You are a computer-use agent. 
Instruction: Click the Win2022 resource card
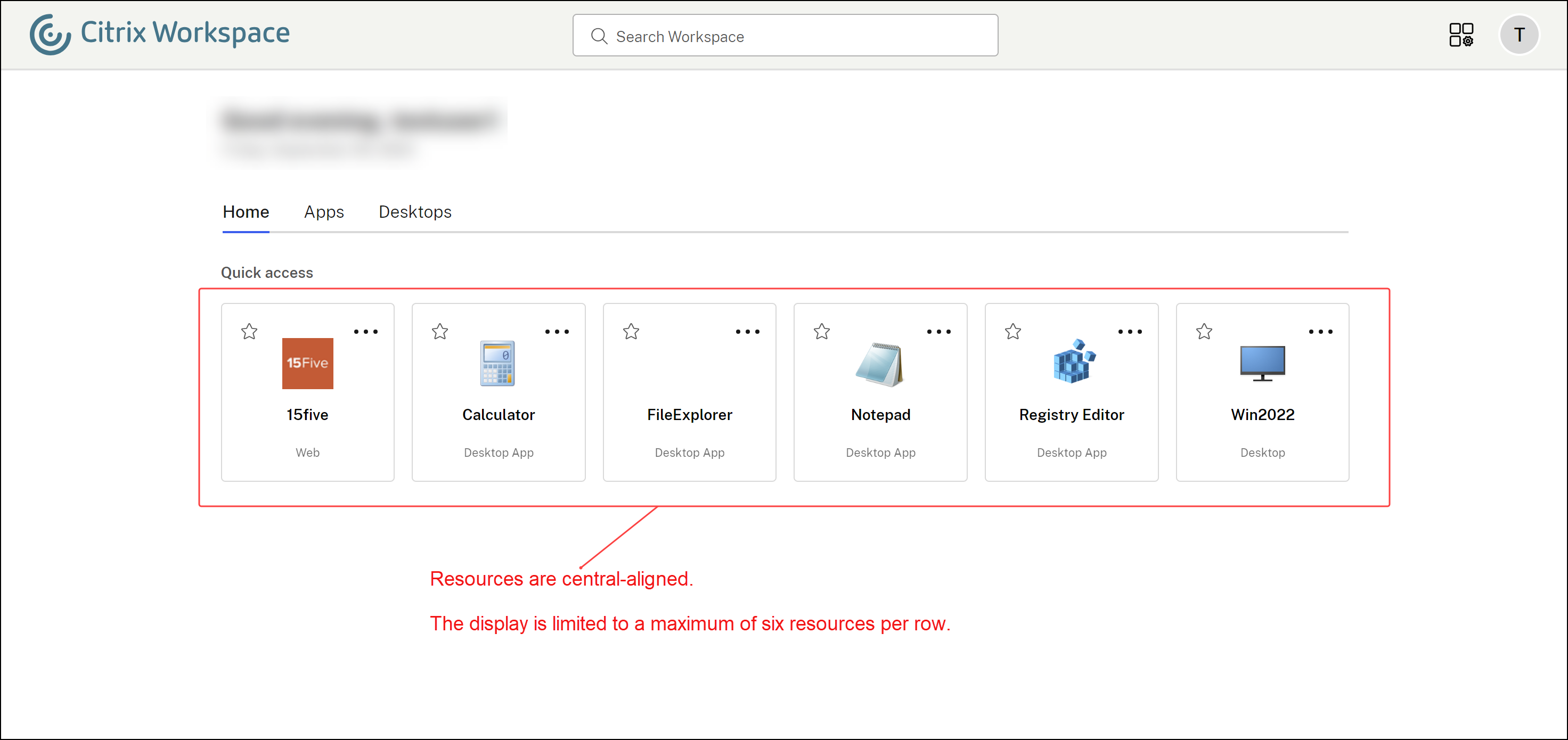(x=1262, y=392)
